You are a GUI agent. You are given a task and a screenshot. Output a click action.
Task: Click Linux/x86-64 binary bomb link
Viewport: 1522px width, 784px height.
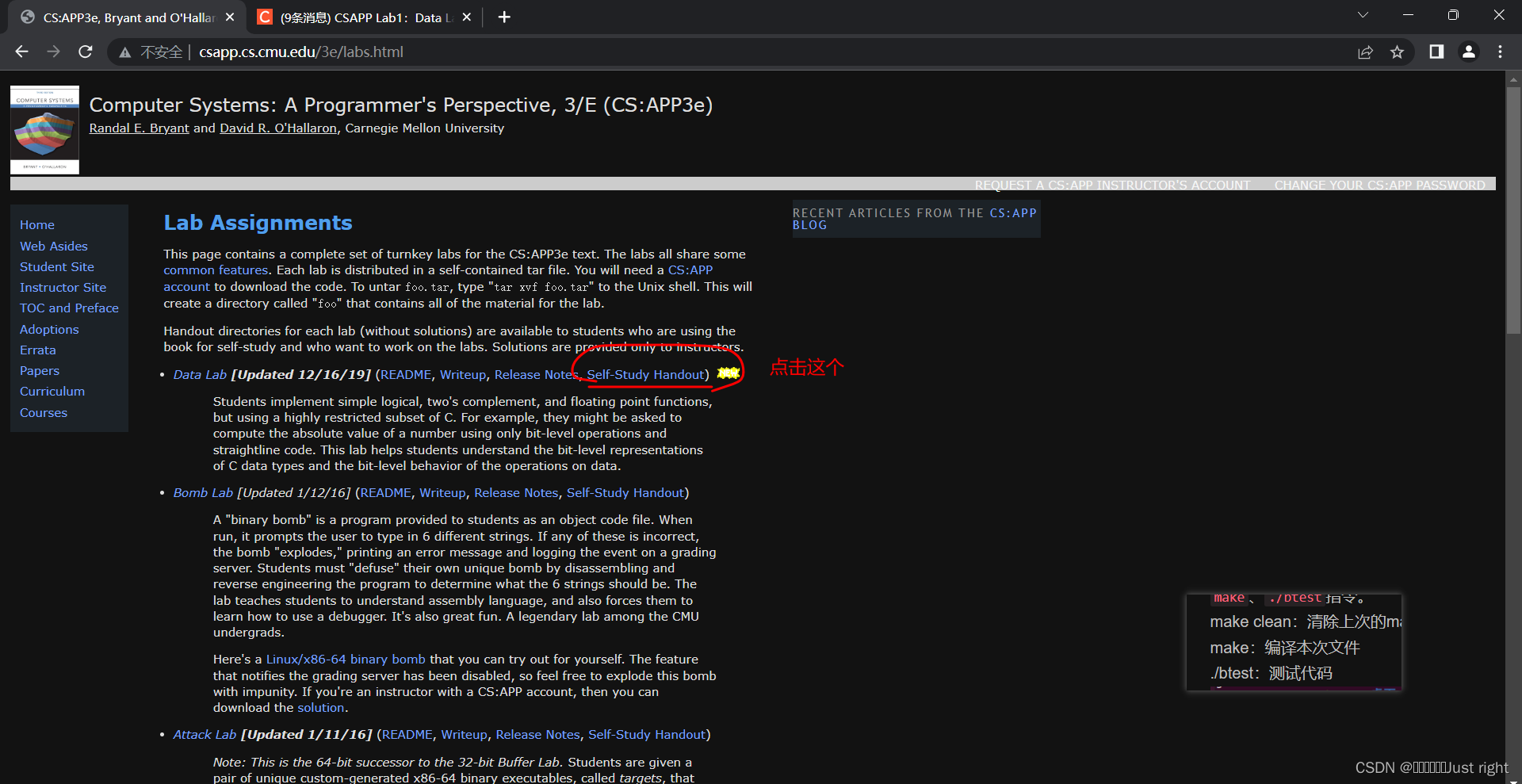pos(346,660)
